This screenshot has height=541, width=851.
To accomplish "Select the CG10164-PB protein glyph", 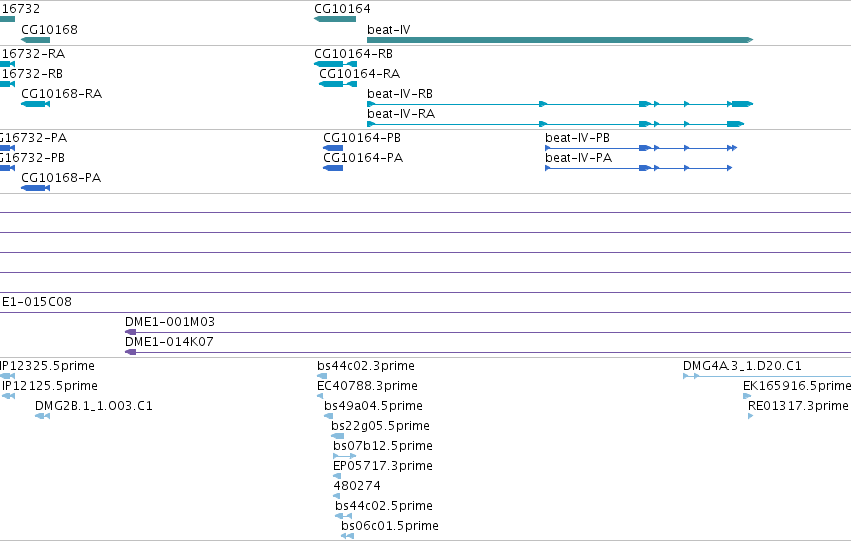I will [333, 148].
